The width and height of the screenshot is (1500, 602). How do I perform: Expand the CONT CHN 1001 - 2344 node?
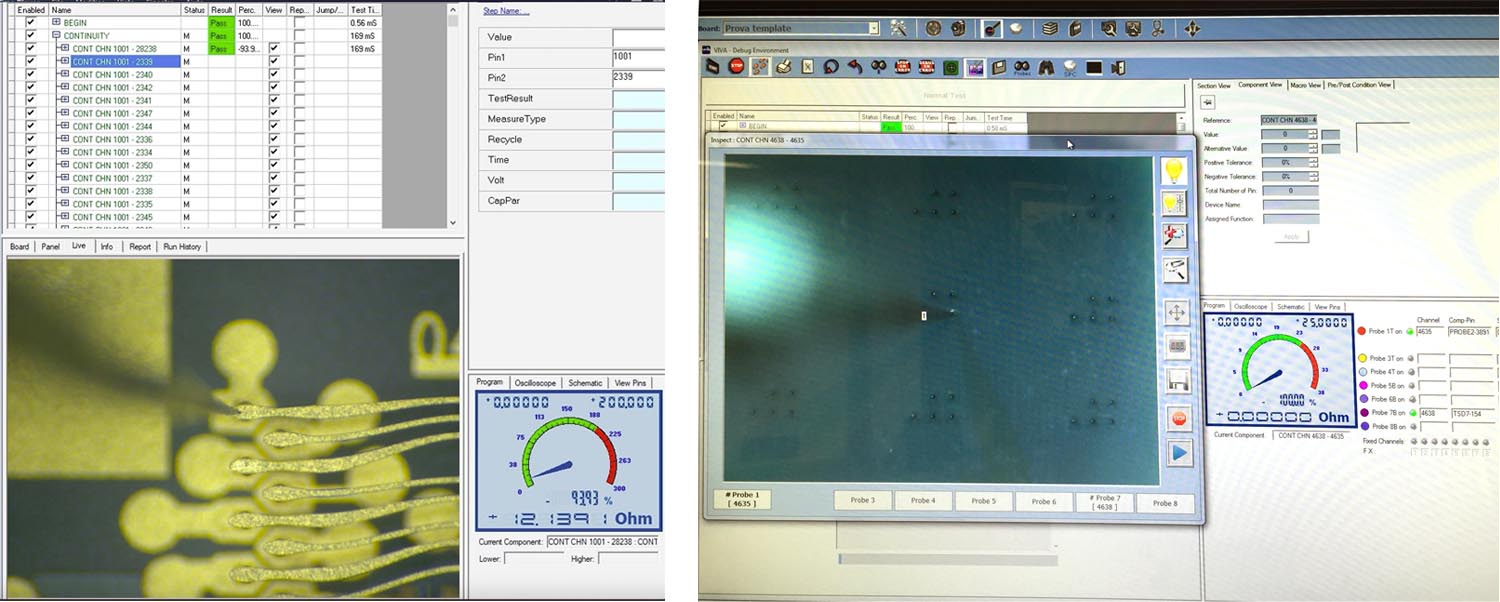(x=64, y=126)
